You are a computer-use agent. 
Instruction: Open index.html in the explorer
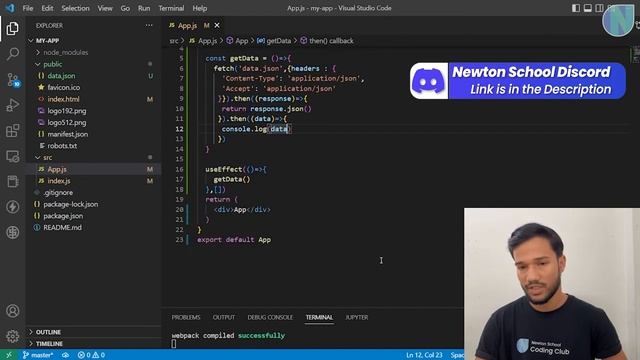[x=63, y=99]
